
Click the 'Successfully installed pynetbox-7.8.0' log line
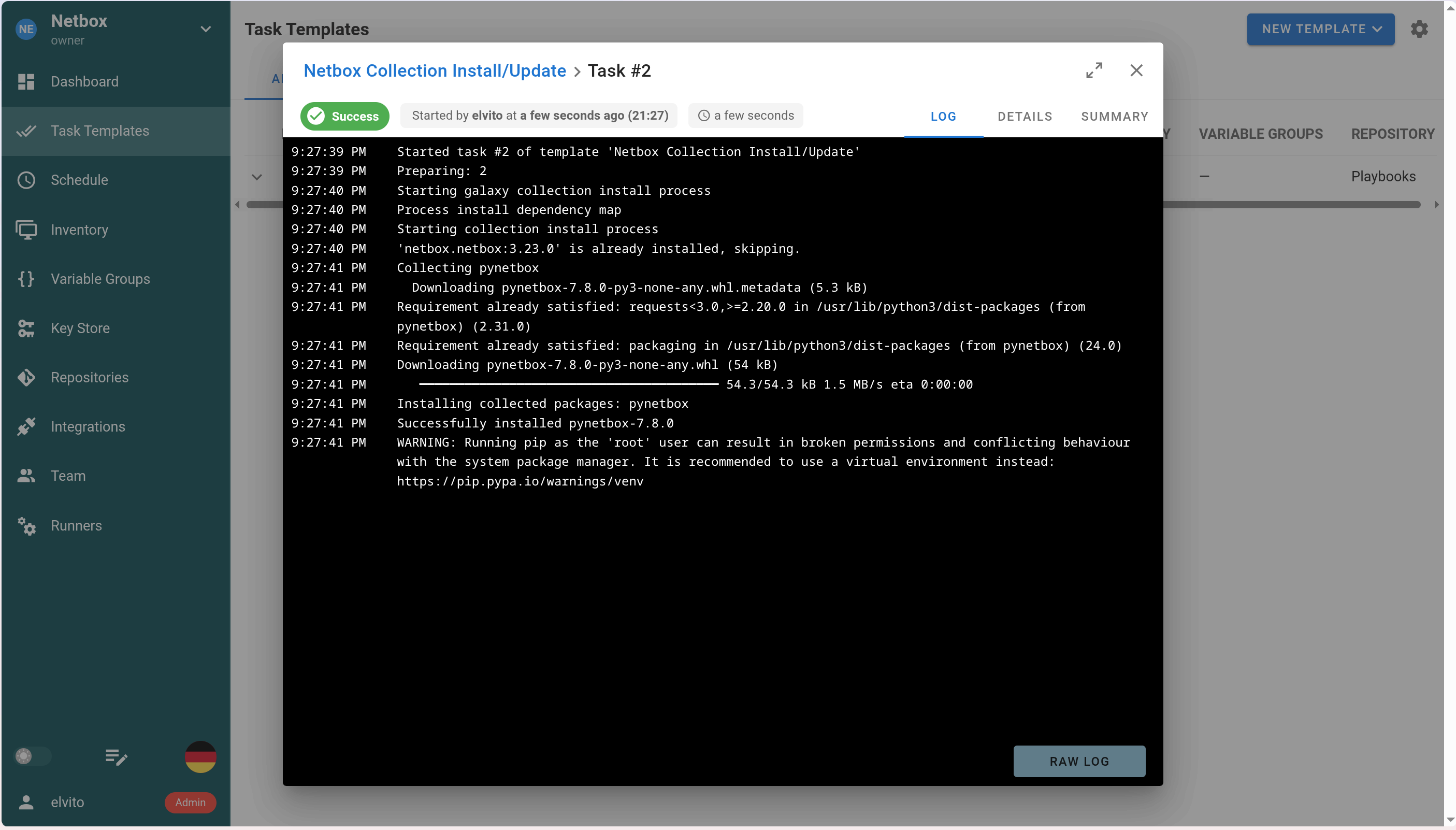(535, 423)
